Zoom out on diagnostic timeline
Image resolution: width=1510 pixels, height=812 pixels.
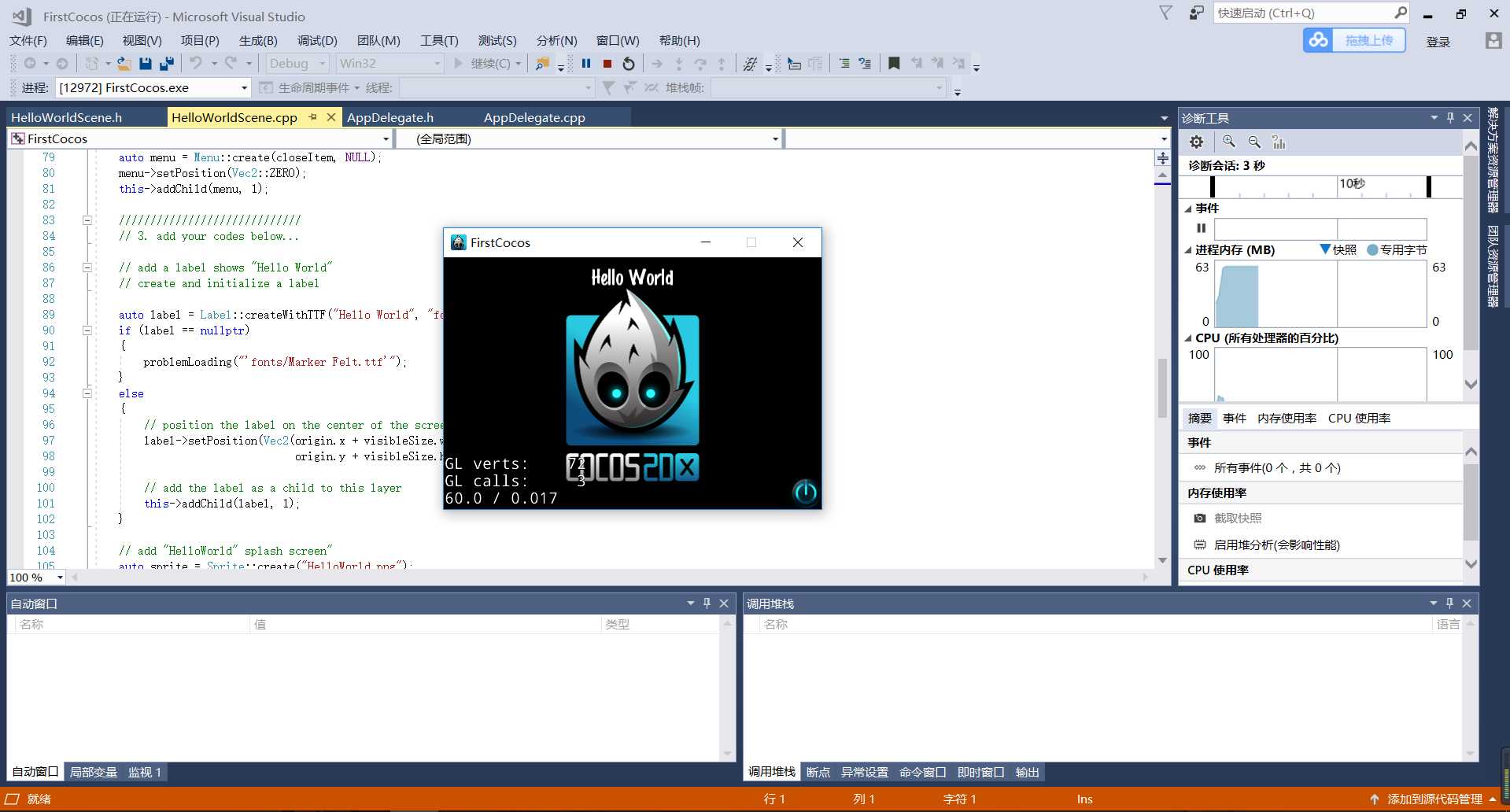pyautogui.click(x=1254, y=142)
